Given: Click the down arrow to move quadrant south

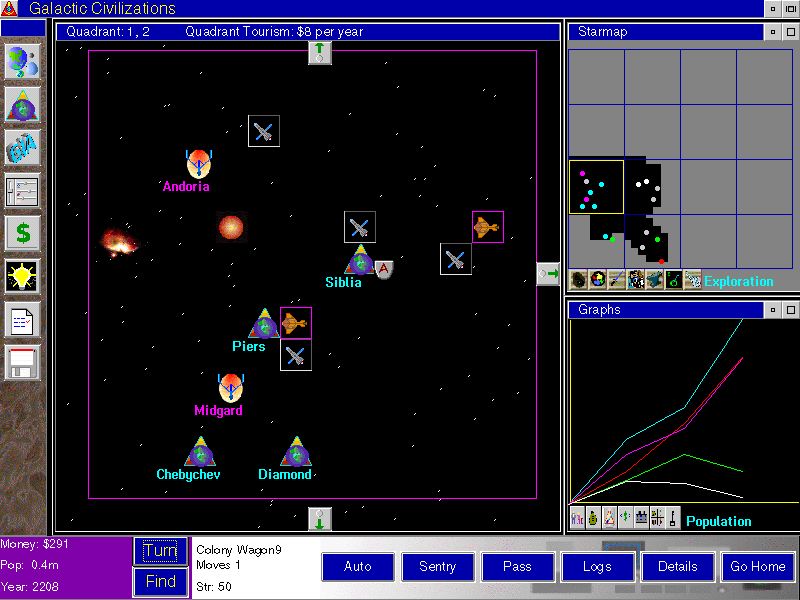Looking at the screenshot, I should (320, 519).
